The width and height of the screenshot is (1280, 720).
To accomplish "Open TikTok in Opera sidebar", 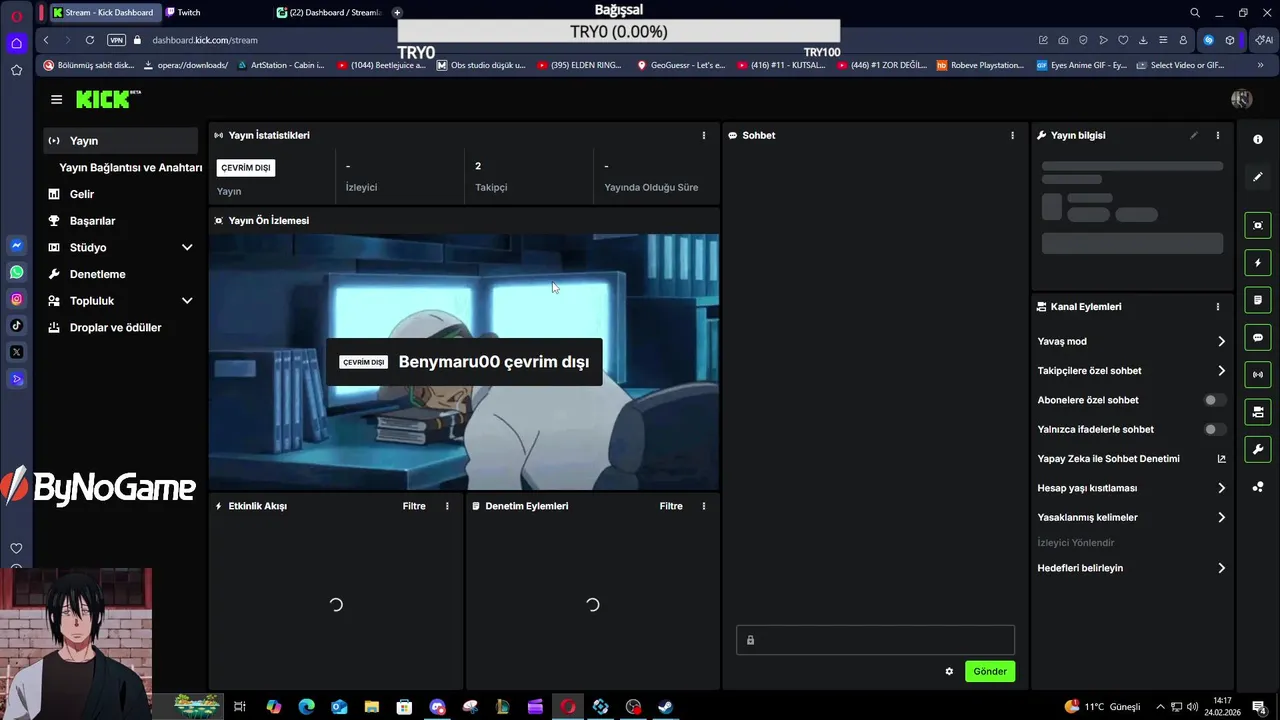I will 17,325.
